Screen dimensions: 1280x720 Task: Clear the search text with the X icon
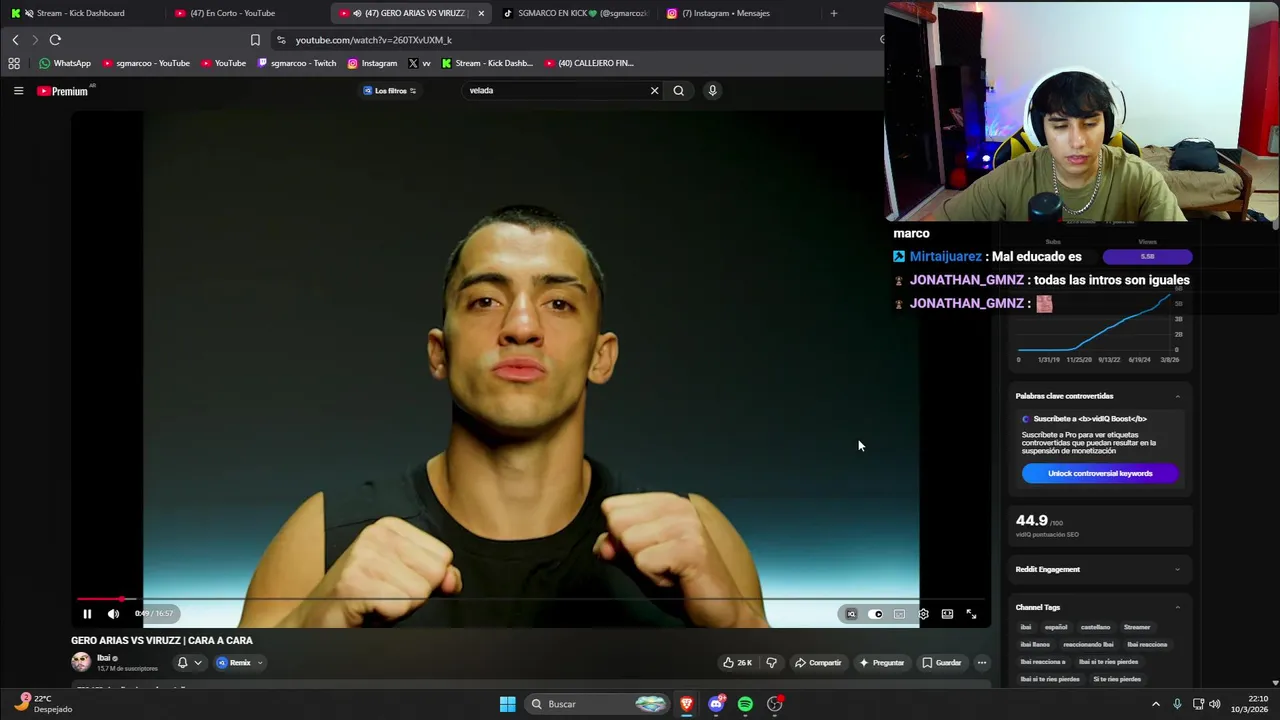[x=655, y=91]
